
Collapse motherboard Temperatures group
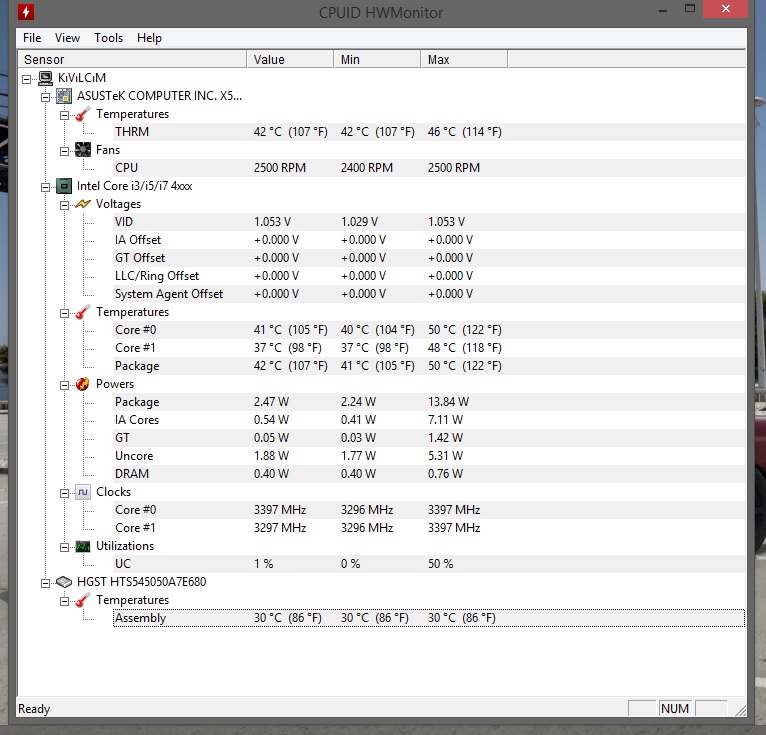coord(64,115)
